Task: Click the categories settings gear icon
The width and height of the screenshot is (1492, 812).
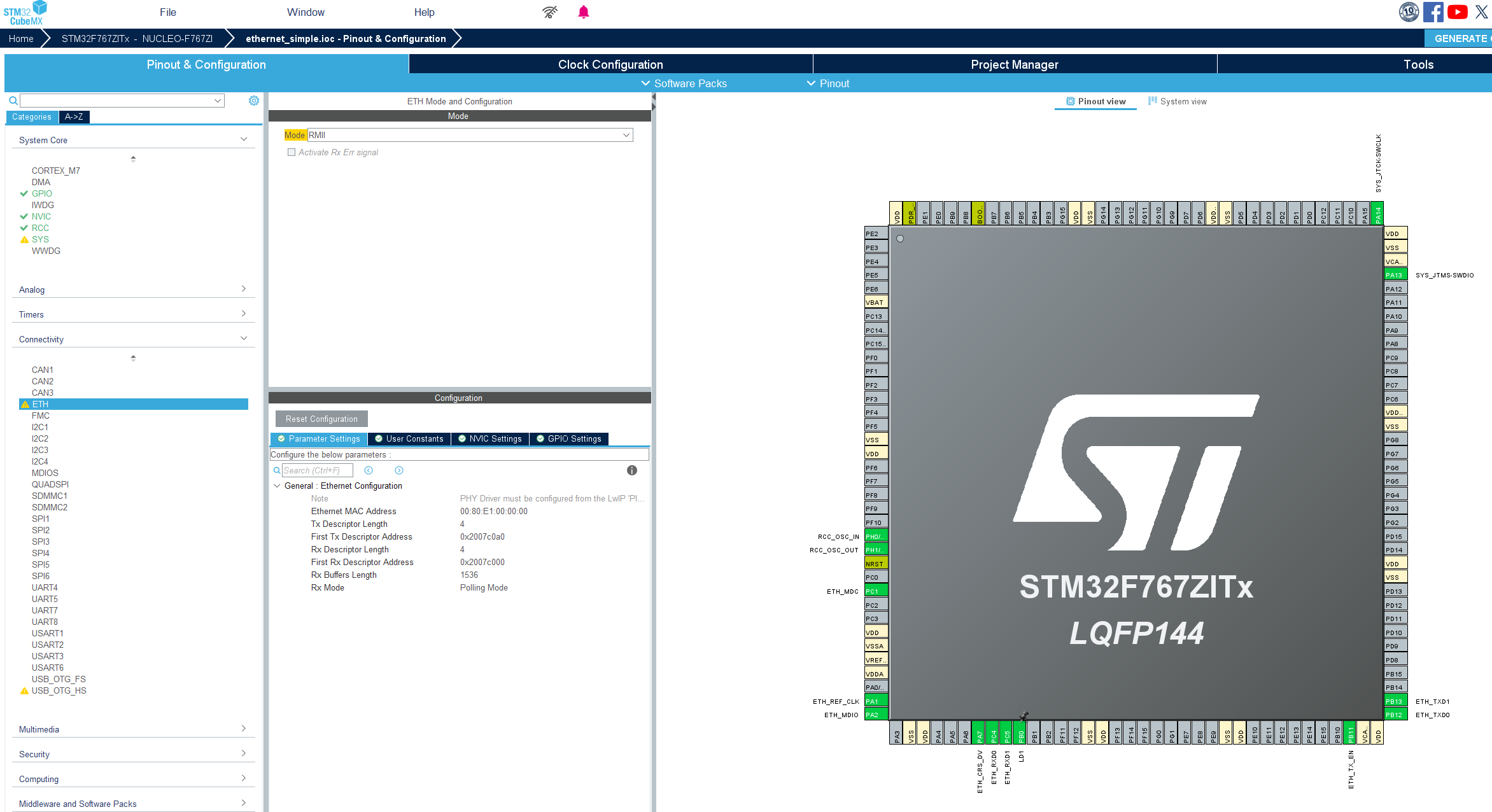Action: 254,101
